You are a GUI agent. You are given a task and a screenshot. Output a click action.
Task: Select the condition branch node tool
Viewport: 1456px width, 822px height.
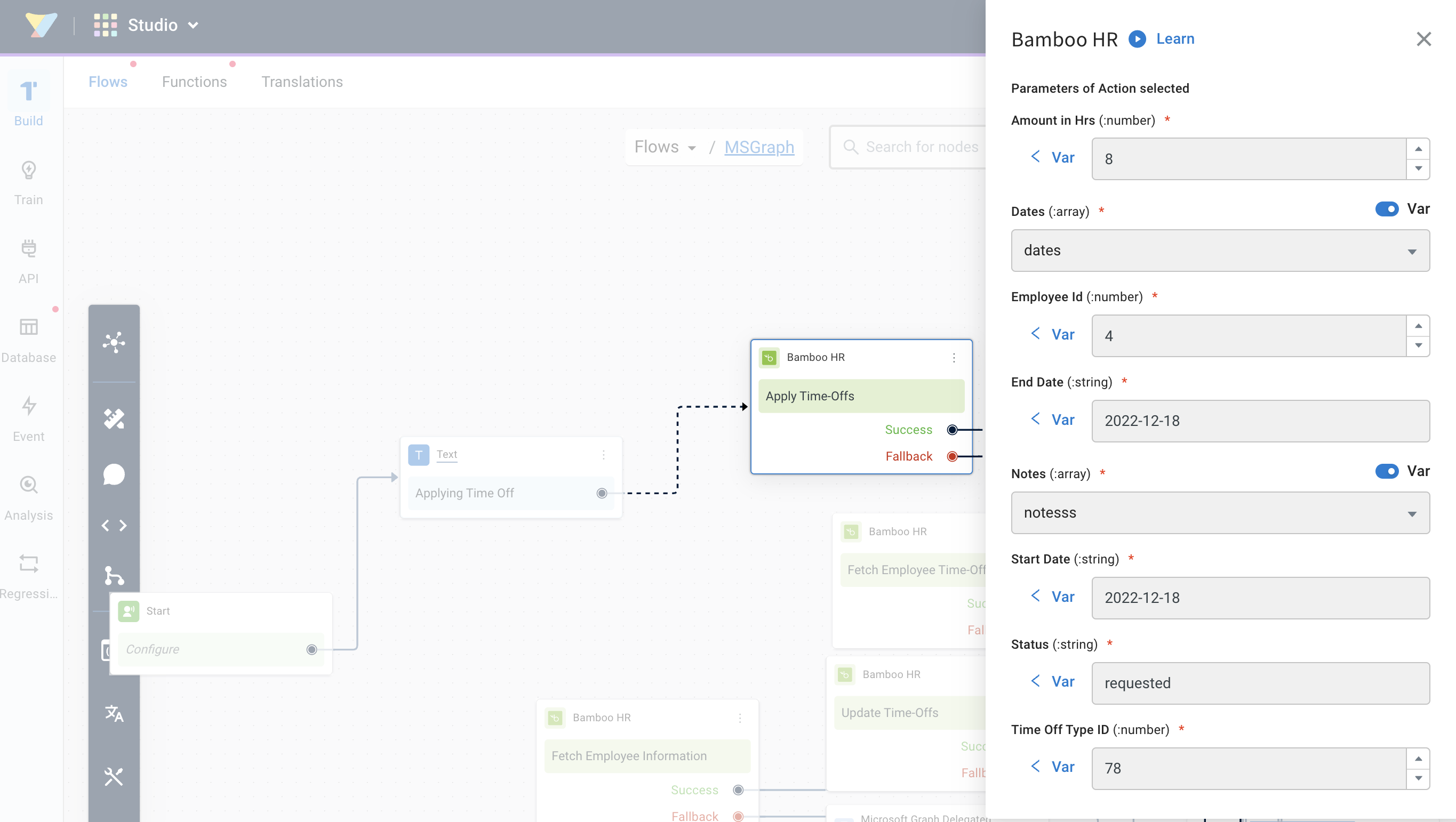pyautogui.click(x=114, y=575)
